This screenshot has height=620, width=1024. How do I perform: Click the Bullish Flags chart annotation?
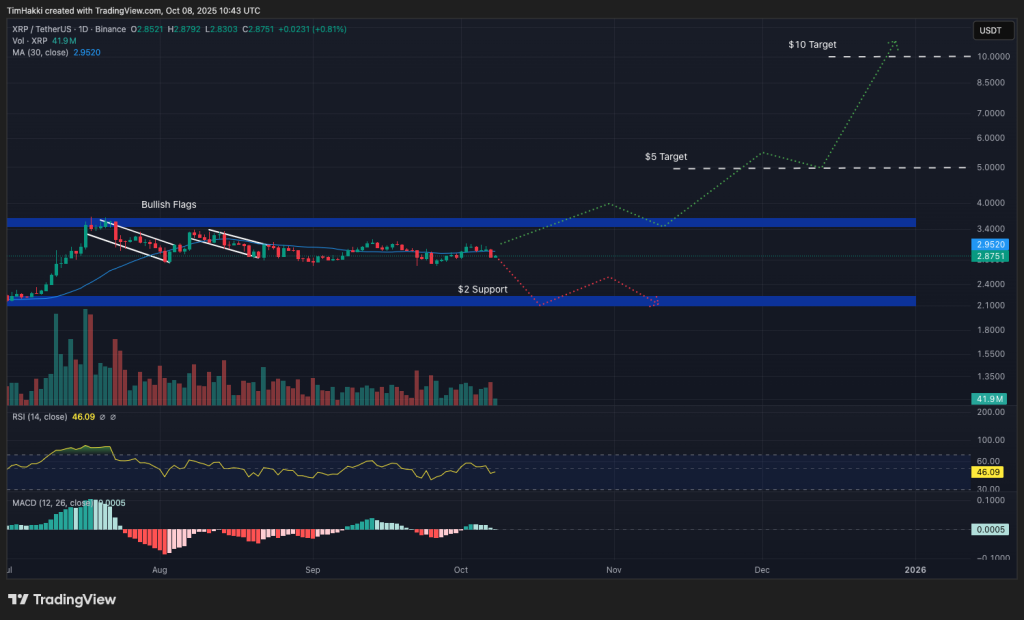pyautogui.click(x=168, y=204)
